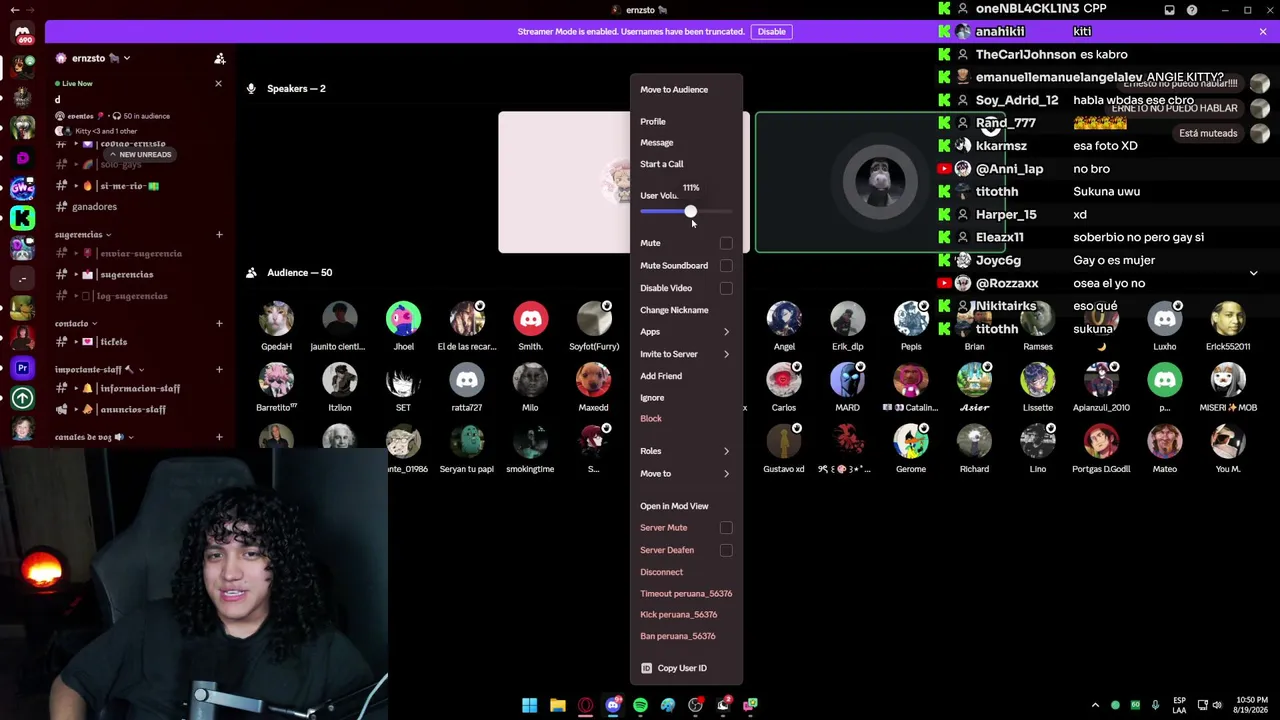This screenshot has width=1280, height=720.
Task: Open the Discord inbox icon in title bar
Action: (1169, 10)
